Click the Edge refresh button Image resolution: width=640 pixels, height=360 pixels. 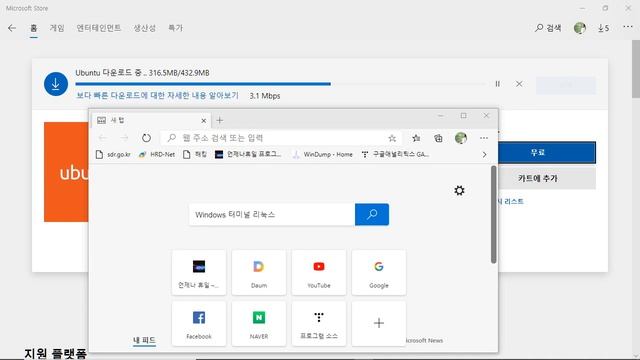click(x=146, y=138)
